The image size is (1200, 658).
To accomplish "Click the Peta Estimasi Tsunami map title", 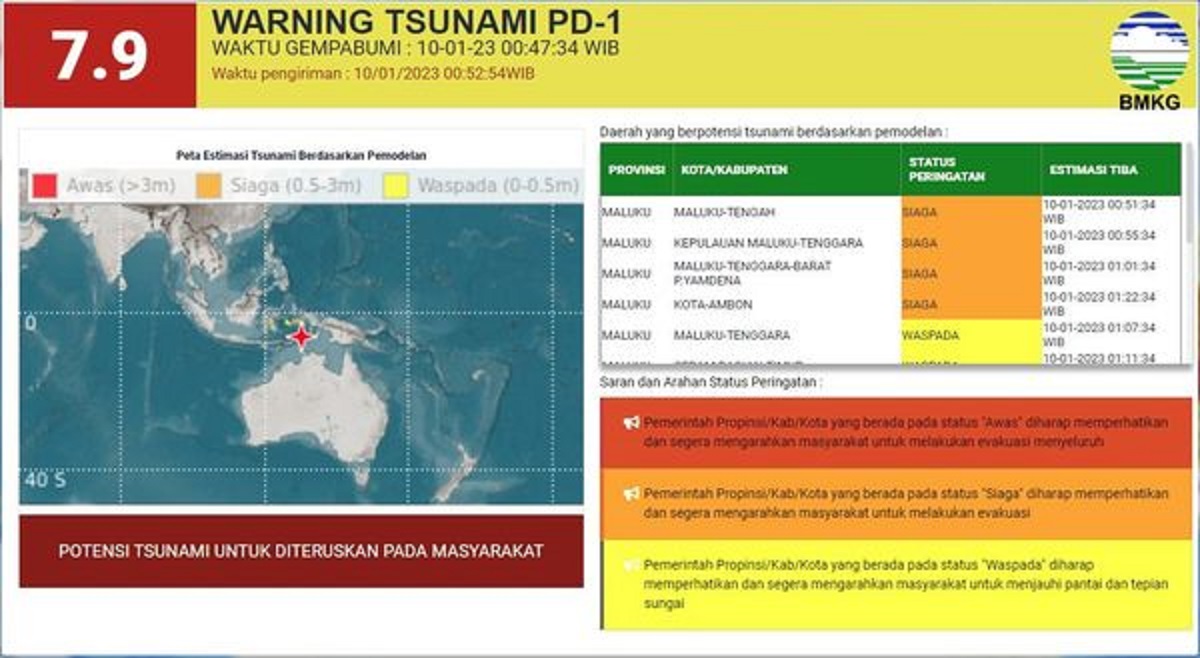I will point(302,155).
